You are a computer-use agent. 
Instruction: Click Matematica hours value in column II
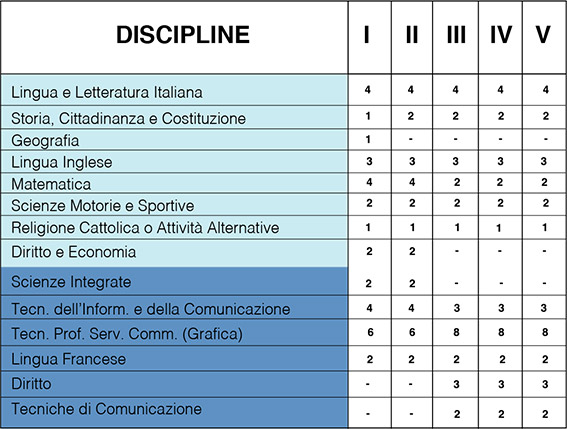click(x=412, y=182)
